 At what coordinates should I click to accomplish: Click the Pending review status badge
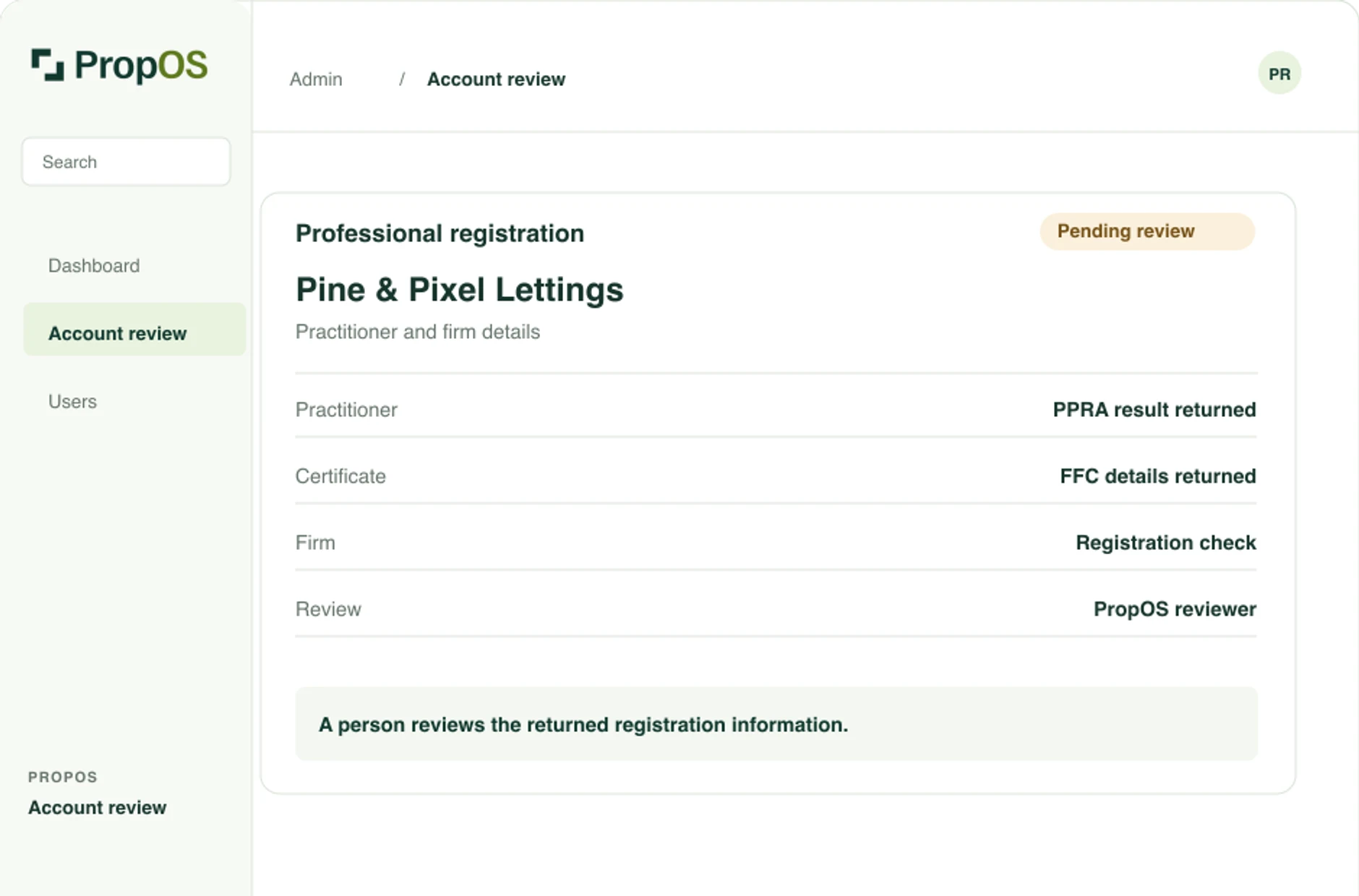tap(1147, 231)
